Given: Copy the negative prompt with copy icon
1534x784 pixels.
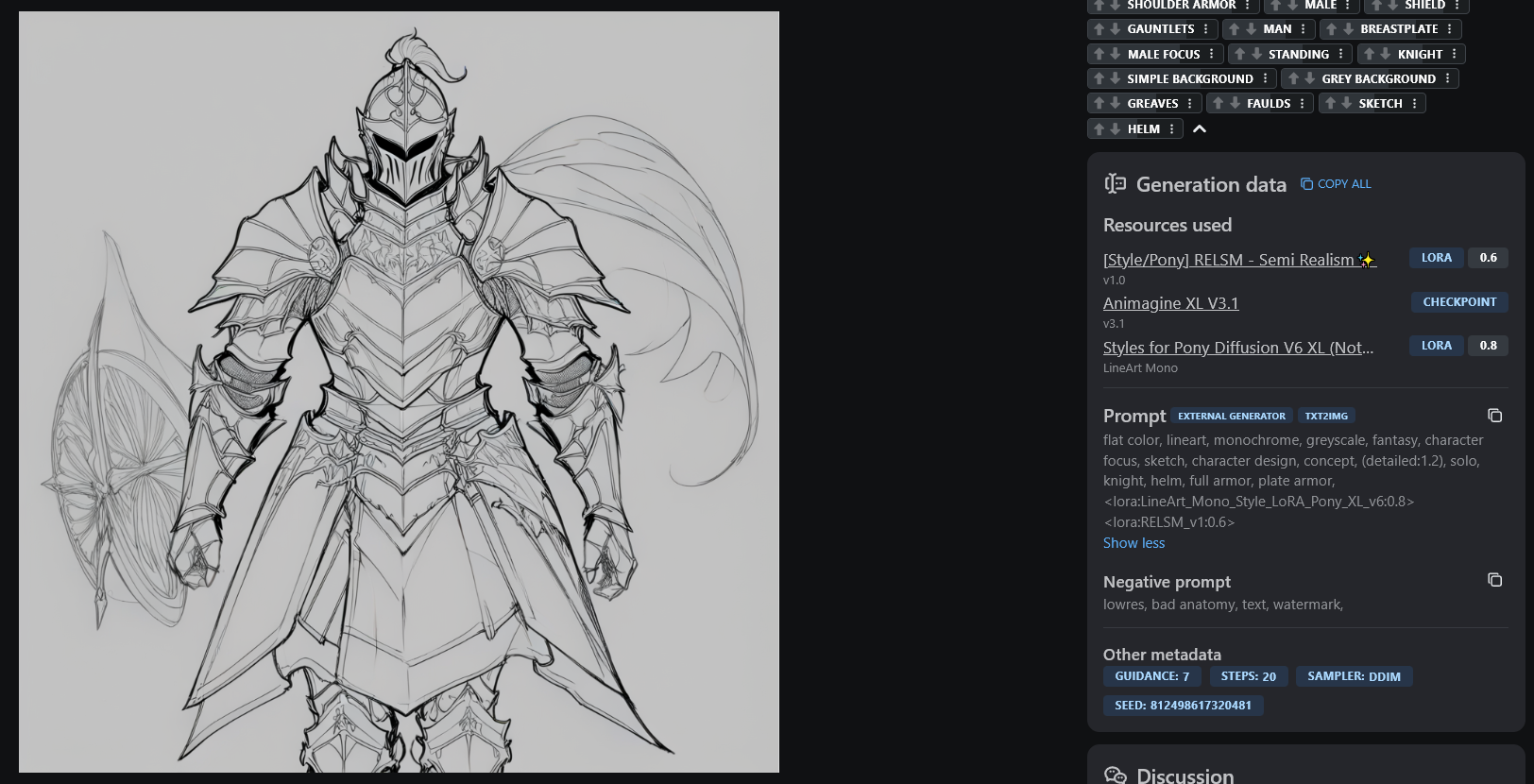Looking at the screenshot, I should pyautogui.click(x=1494, y=580).
